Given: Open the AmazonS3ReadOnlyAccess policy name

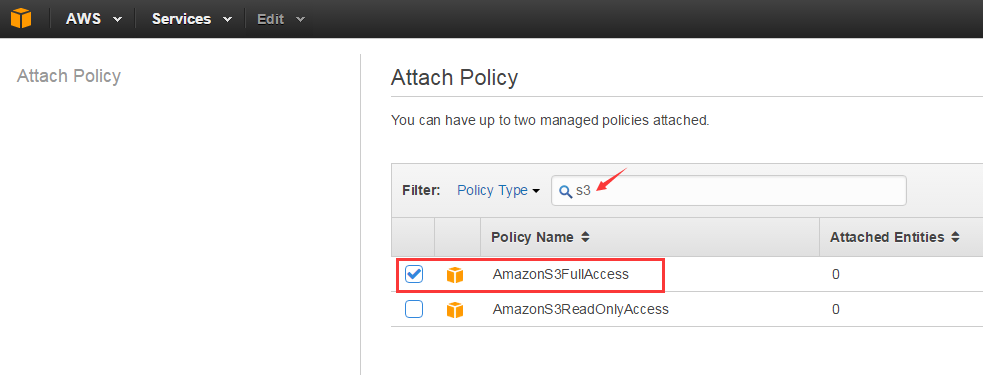Looking at the screenshot, I should (581, 309).
